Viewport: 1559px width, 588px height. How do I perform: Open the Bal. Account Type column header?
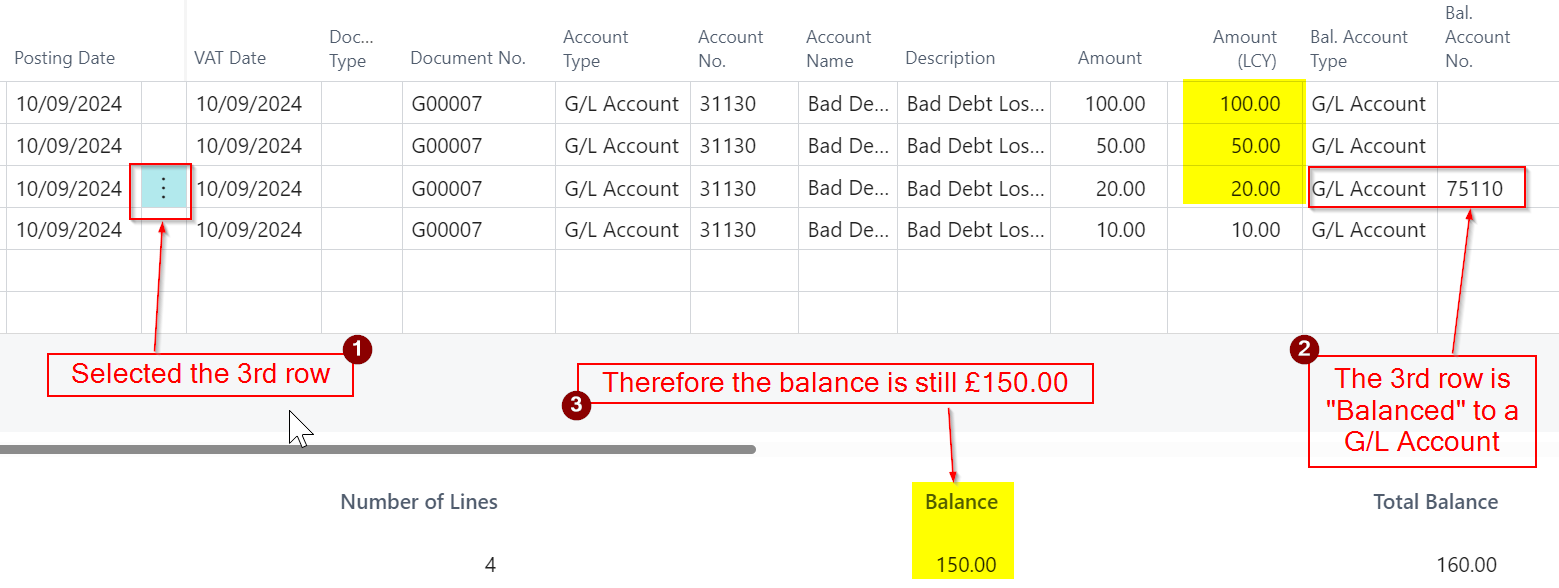tap(1359, 49)
